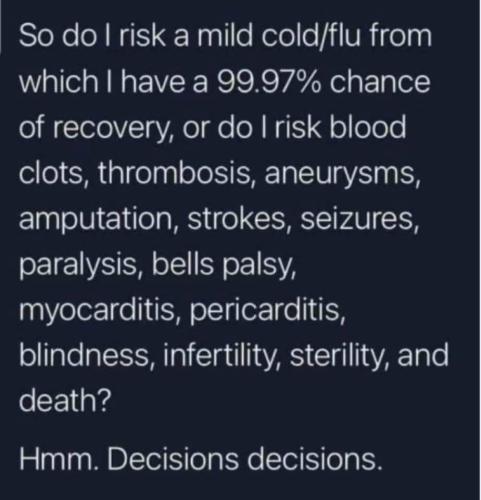Select the word "paralysis"
The image size is (481, 500).
coord(78,266)
